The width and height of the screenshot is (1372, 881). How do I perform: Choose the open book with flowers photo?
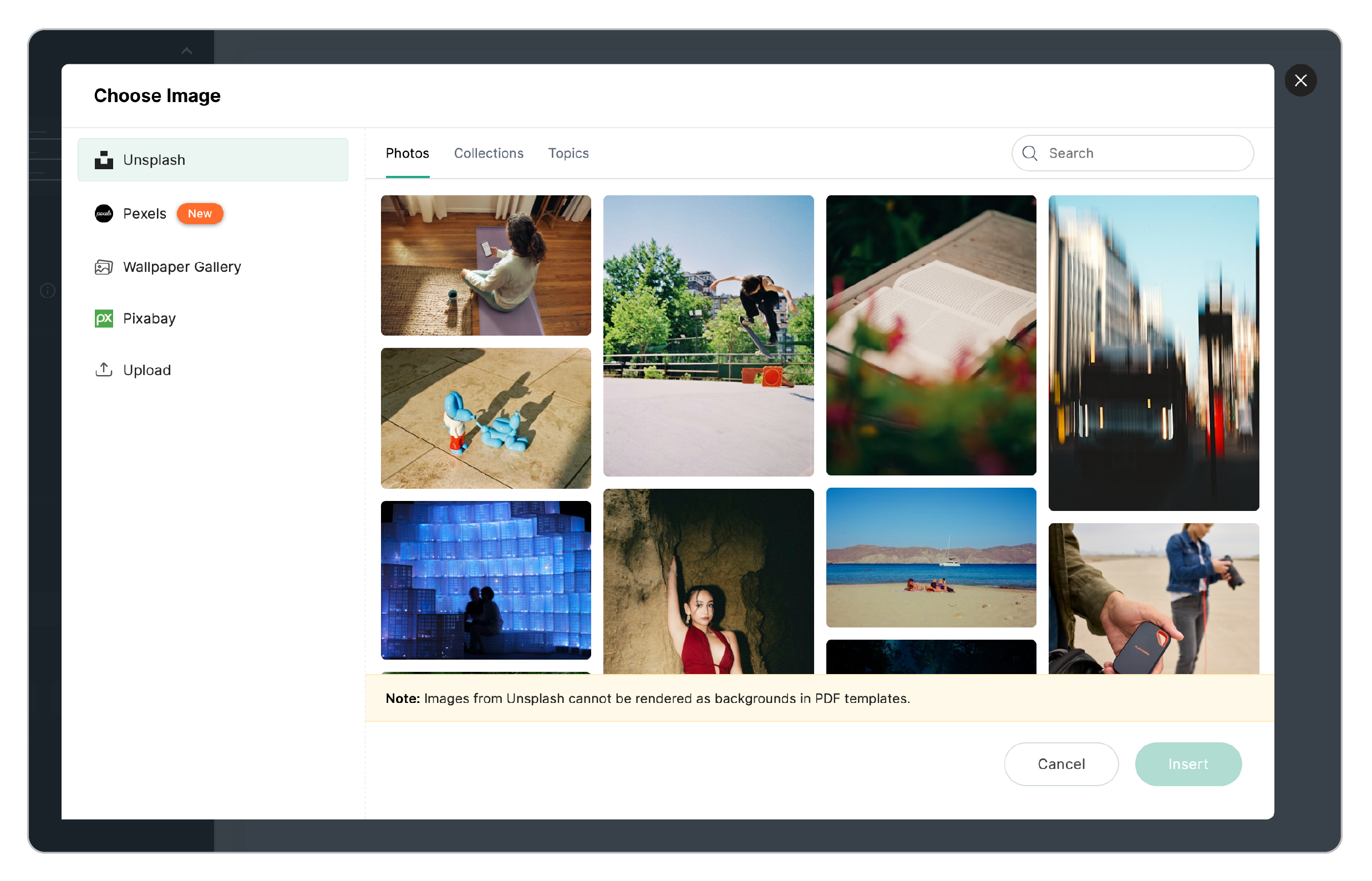pos(931,335)
